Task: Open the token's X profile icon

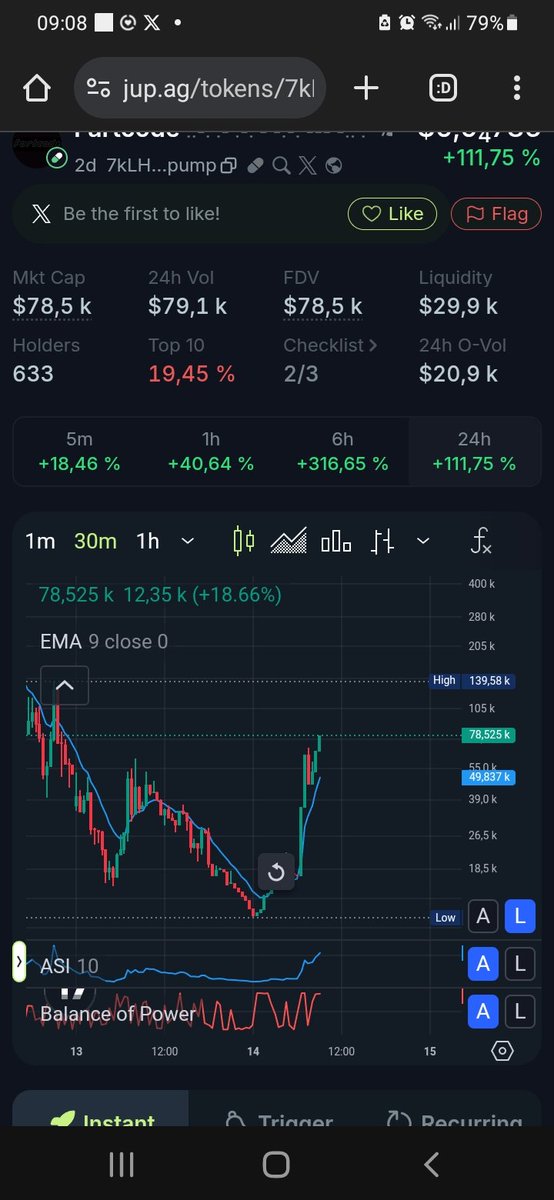Action: (x=307, y=165)
